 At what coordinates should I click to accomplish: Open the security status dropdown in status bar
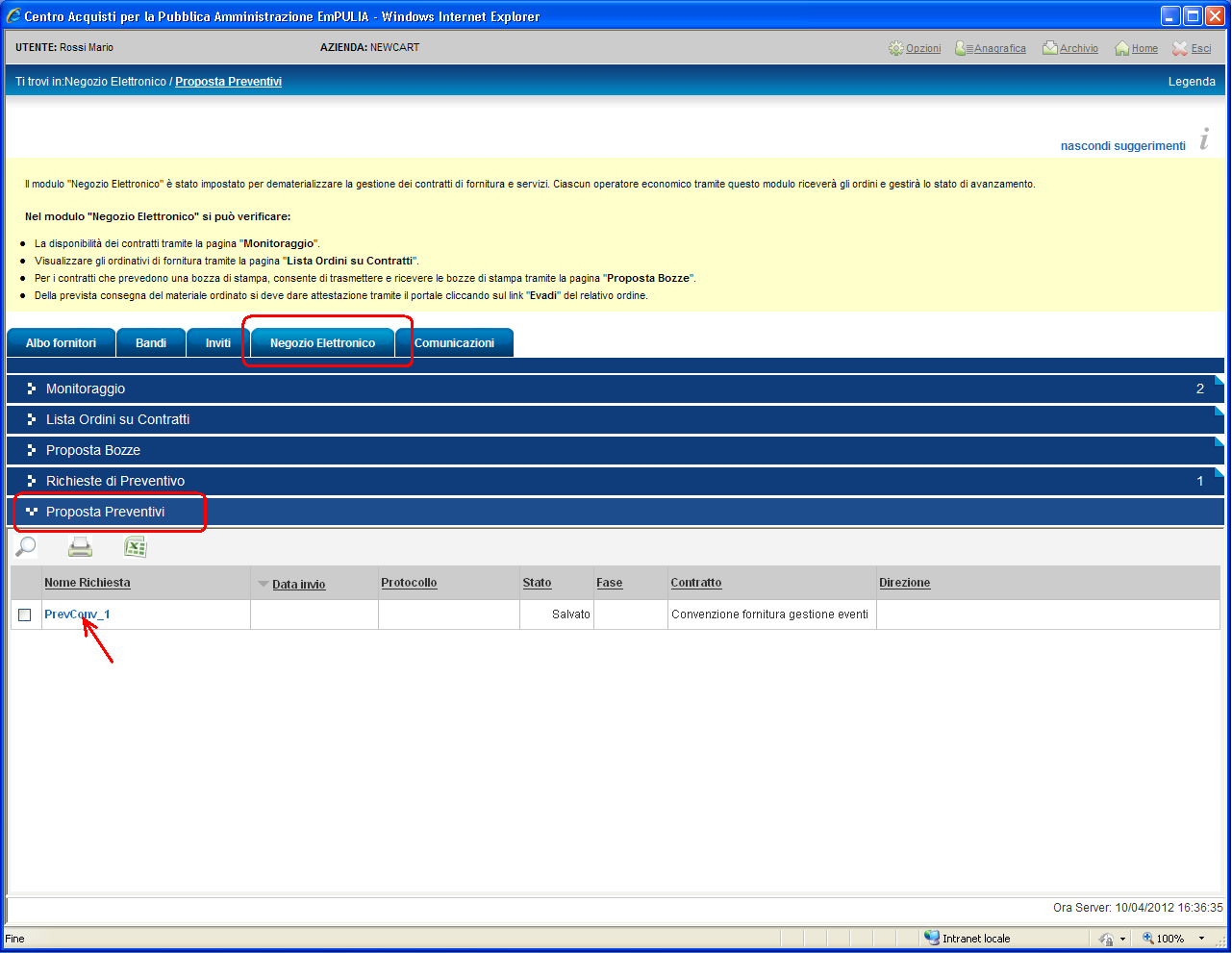coord(1122,939)
